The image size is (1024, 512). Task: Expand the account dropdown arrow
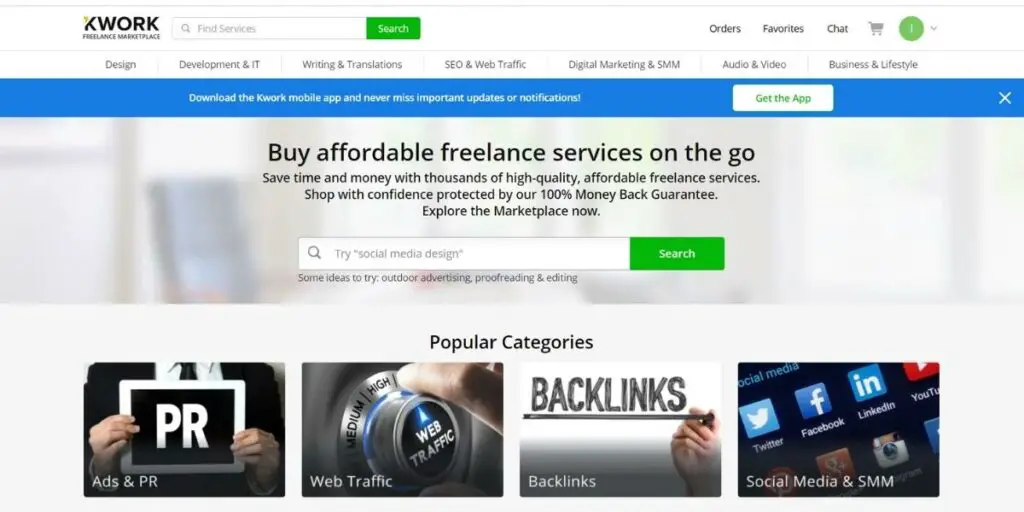click(x=934, y=29)
